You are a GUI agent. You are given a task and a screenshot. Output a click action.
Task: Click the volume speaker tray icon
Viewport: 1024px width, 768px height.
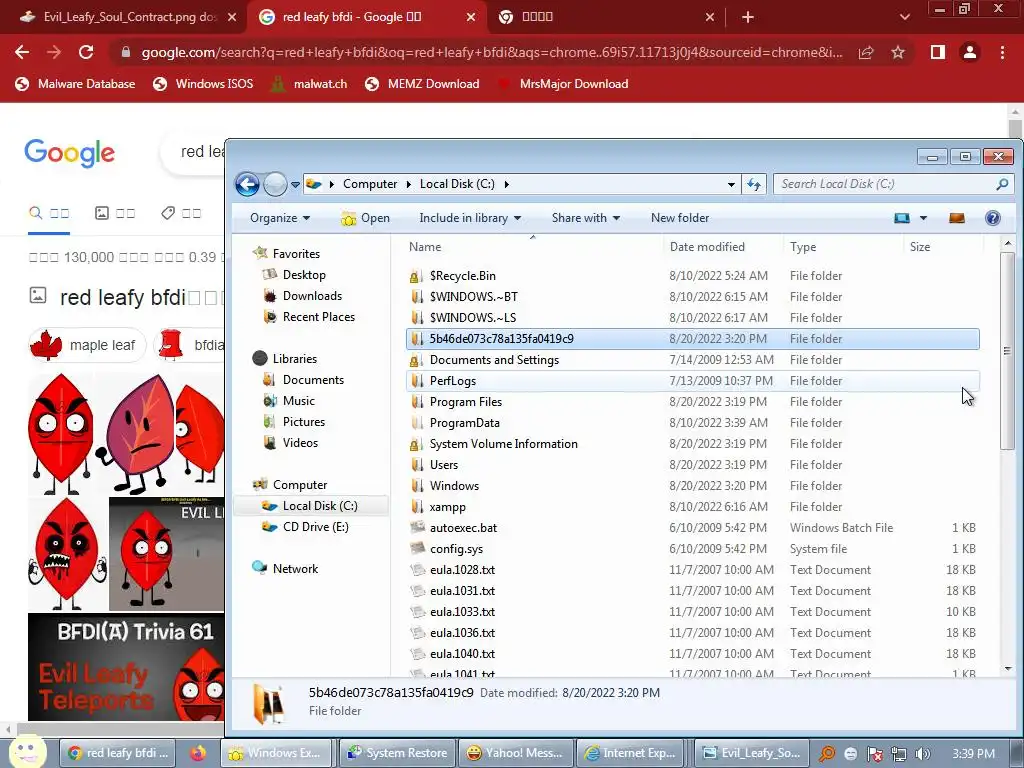coord(922,754)
